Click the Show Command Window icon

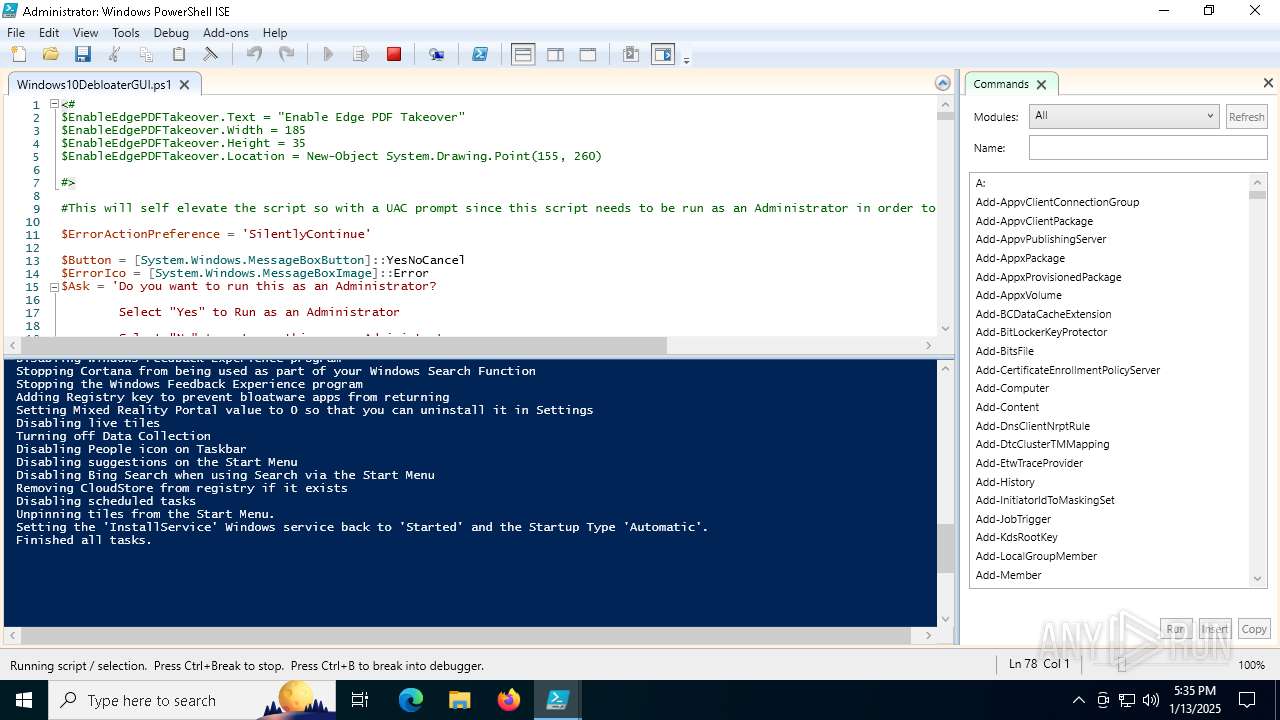pos(631,54)
